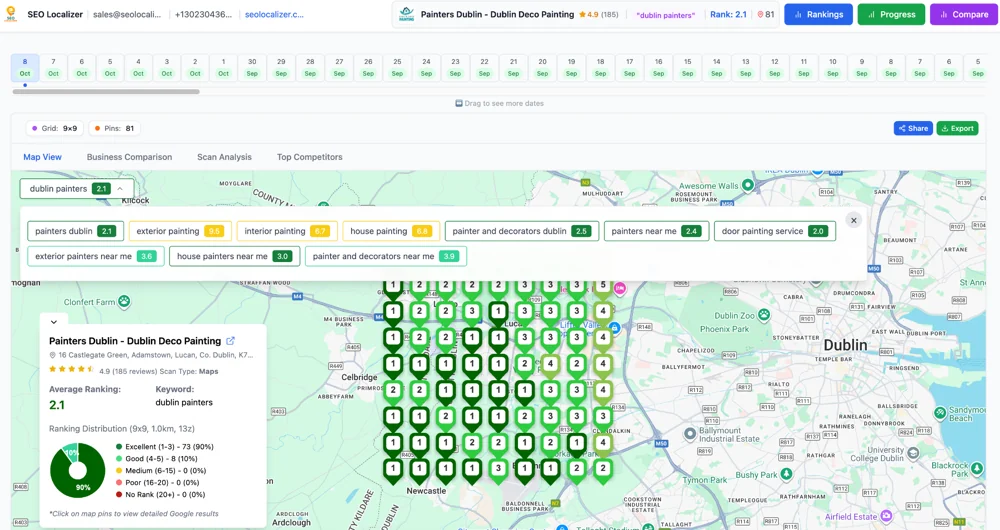Screen dimensions: 1000x530
Task: Click the purple Compare button
Action: pos(963,15)
